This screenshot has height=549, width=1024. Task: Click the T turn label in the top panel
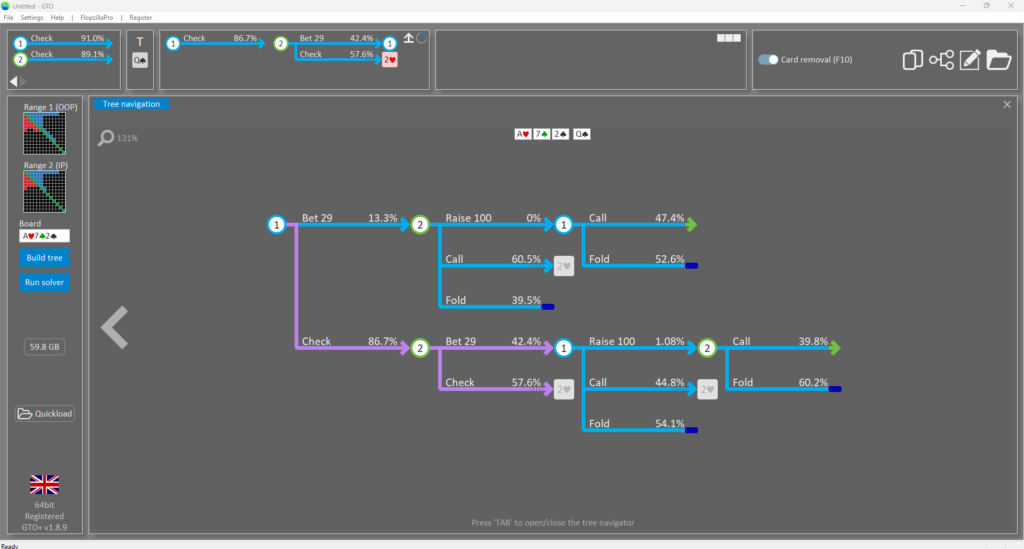click(x=140, y=42)
